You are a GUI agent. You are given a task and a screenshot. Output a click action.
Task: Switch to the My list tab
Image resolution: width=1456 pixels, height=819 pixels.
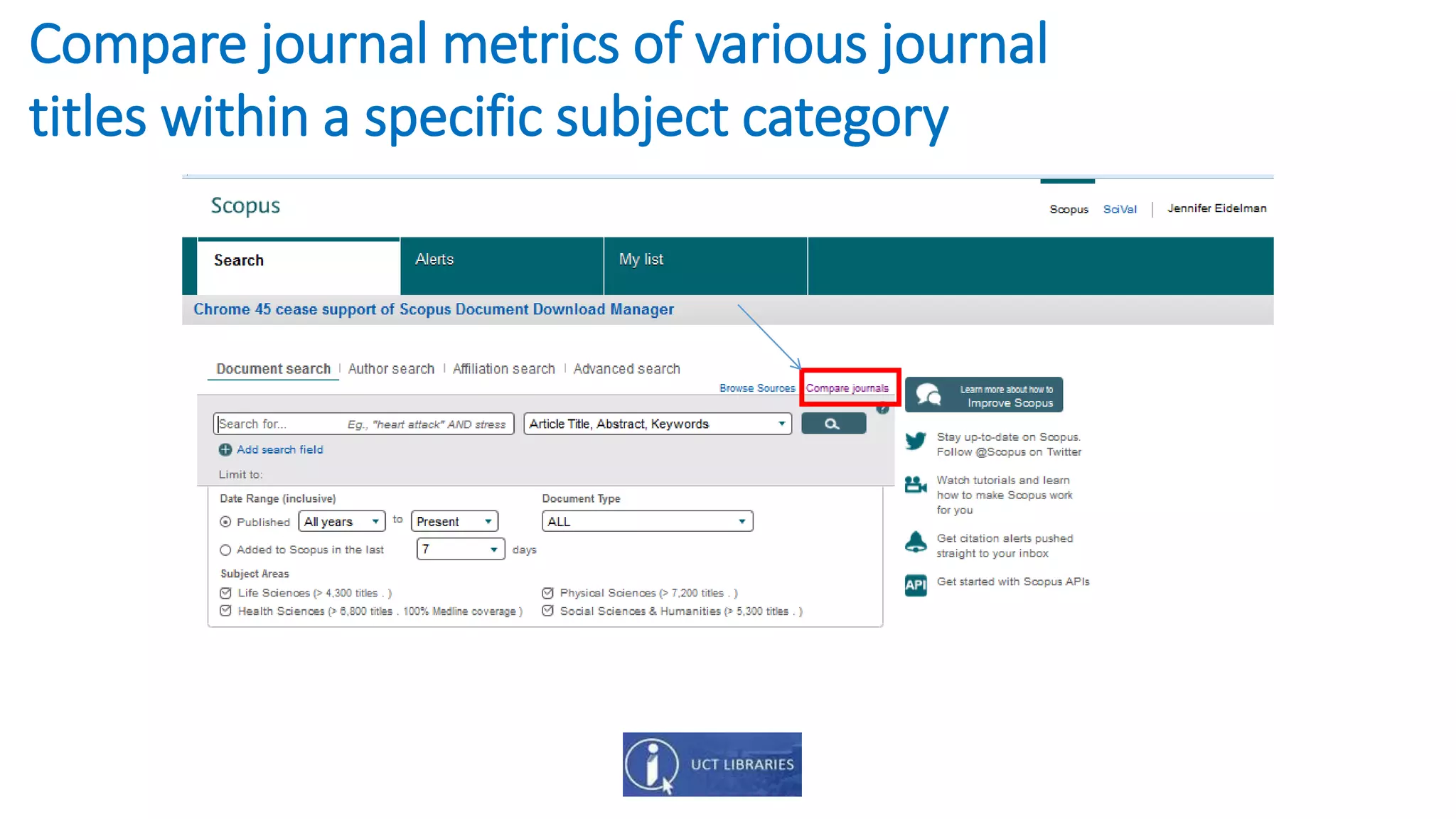706,267
